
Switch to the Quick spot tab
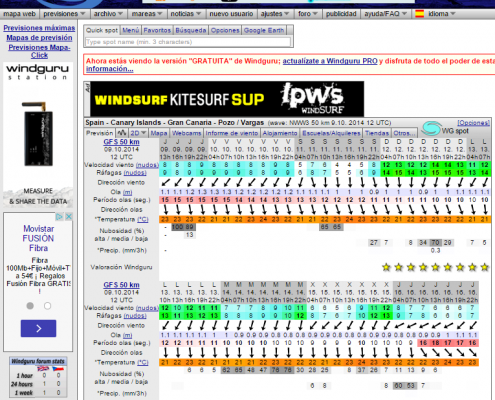coord(102,30)
